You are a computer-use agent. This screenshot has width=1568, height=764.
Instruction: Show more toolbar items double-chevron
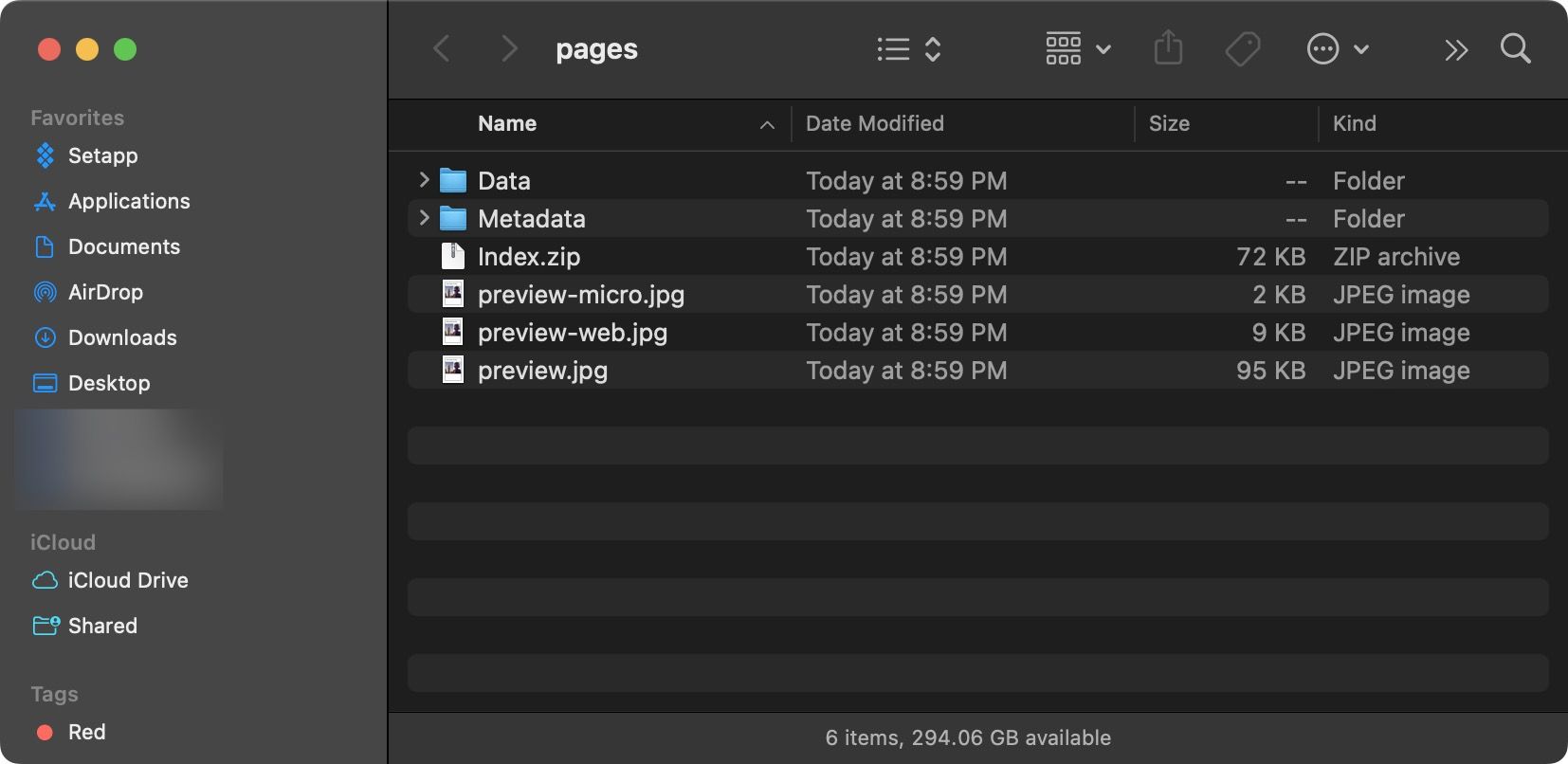click(x=1455, y=49)
